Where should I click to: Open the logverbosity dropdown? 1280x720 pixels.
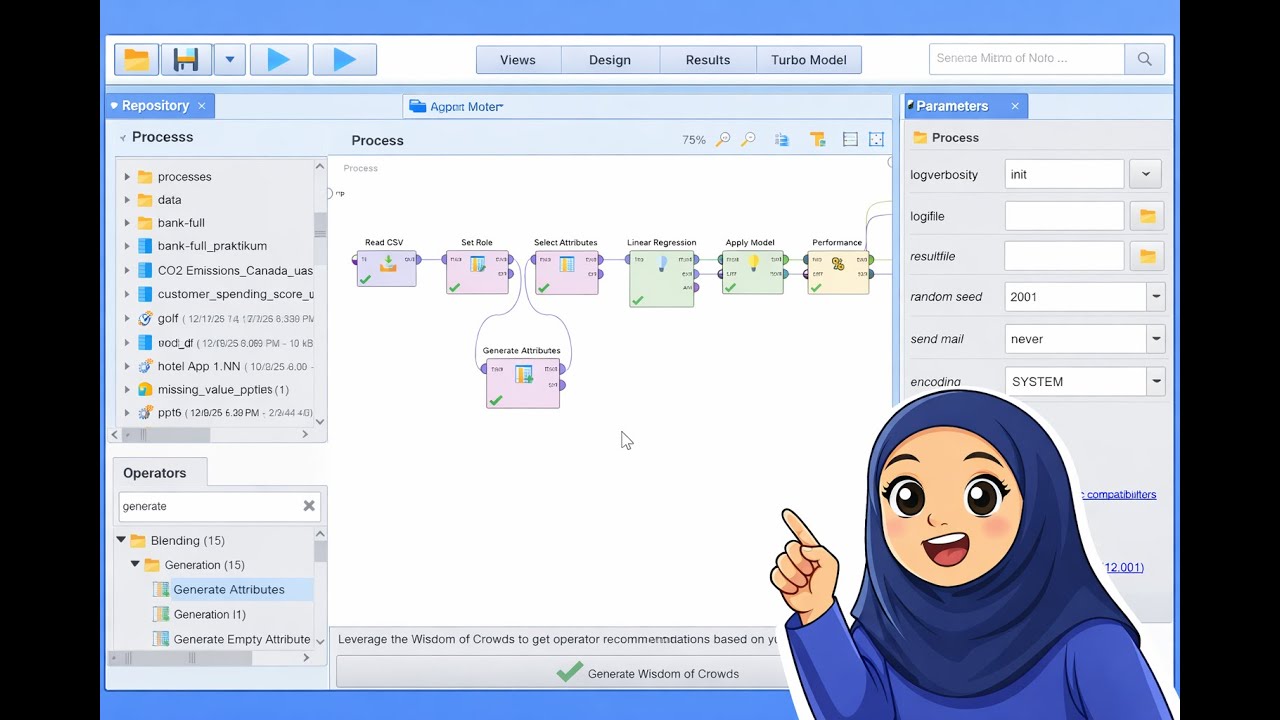(1145, 174)
